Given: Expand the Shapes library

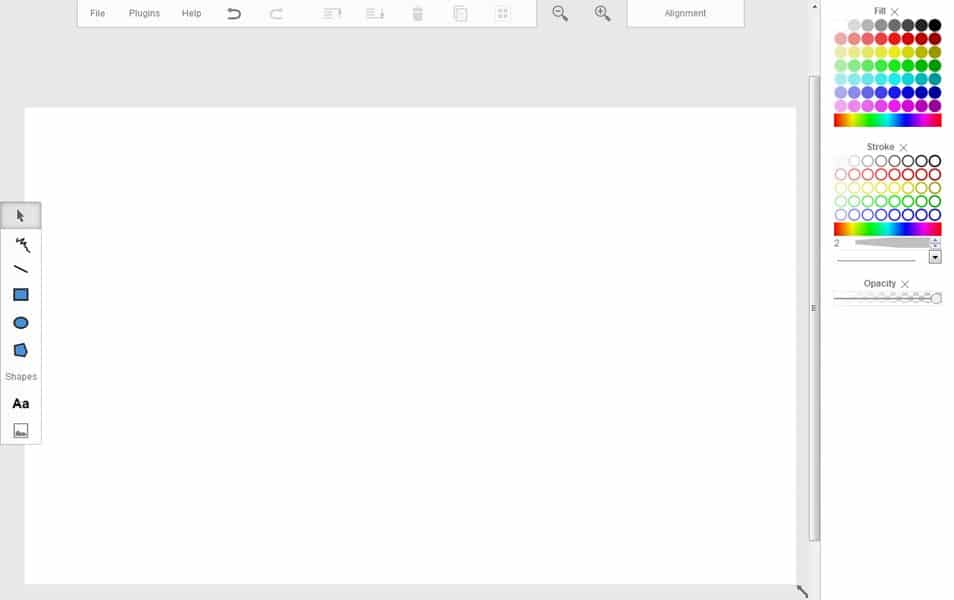Looking at the screenshot, I should [20, 376].
